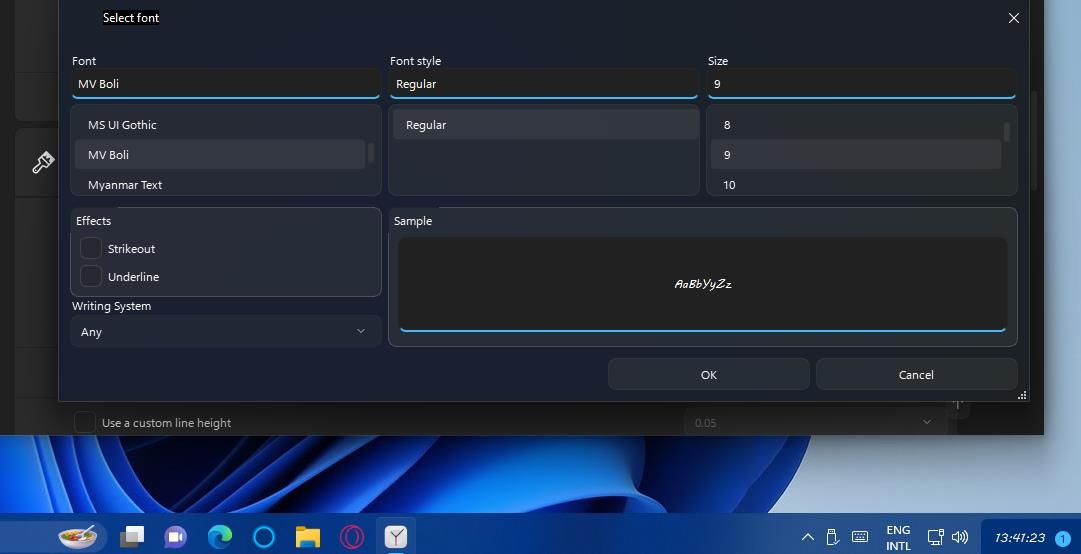Screen dimensions: 1081x554
Task: Open File Explorer from the taskbar
Action: [307, 537]
